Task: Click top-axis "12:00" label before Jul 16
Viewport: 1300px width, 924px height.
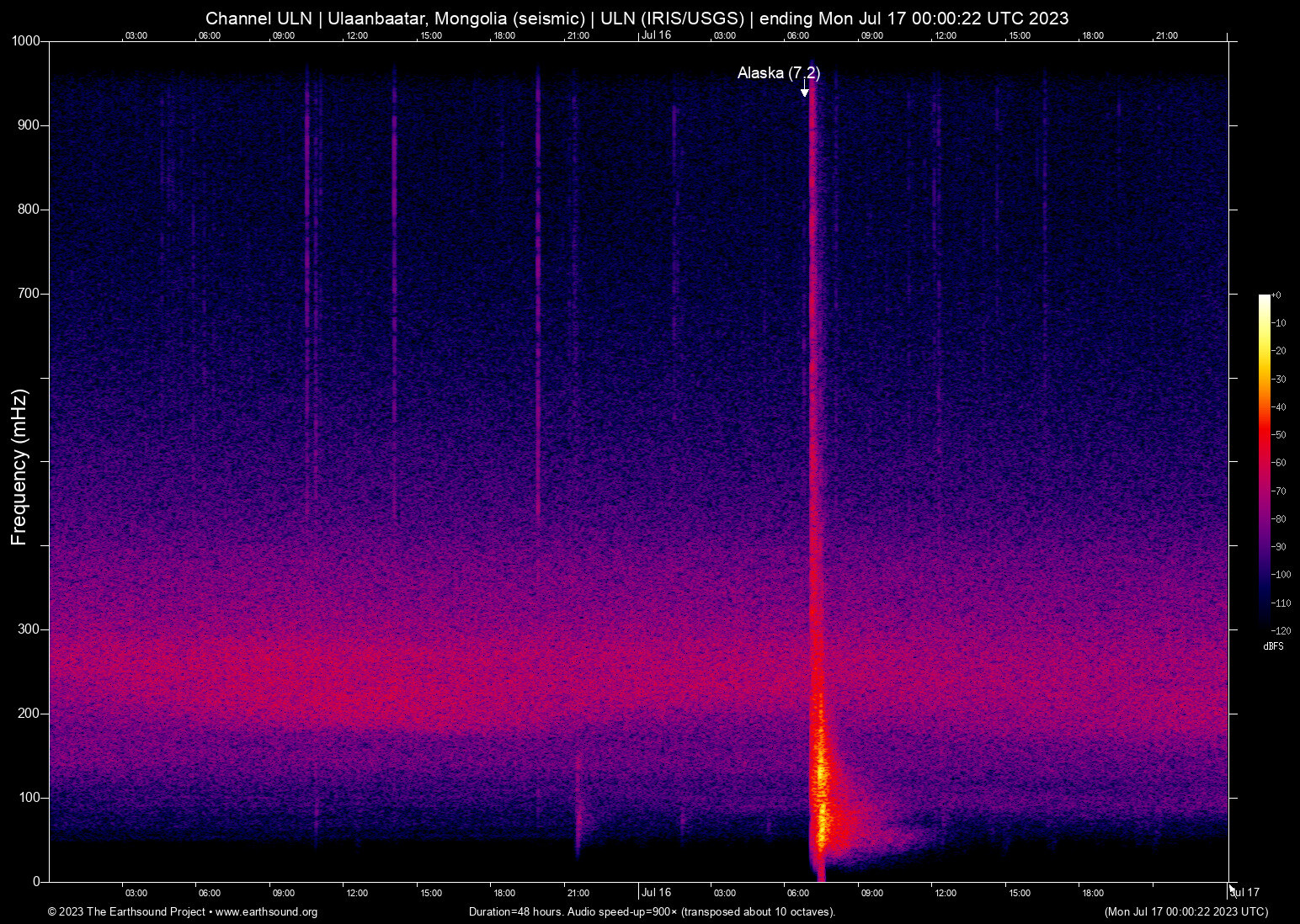Action: tap(357, 35)
